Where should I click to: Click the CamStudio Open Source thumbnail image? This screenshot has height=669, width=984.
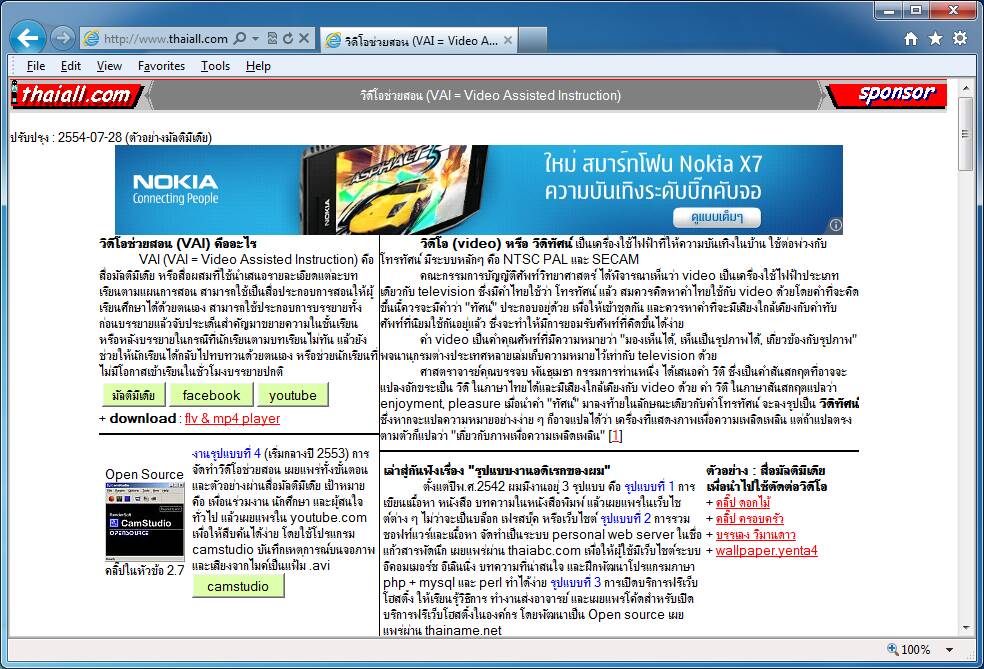[x=145, y=521]
